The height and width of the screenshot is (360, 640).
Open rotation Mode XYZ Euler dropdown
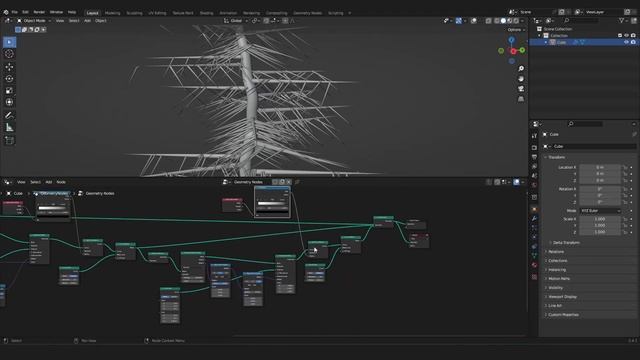[600, 211]
